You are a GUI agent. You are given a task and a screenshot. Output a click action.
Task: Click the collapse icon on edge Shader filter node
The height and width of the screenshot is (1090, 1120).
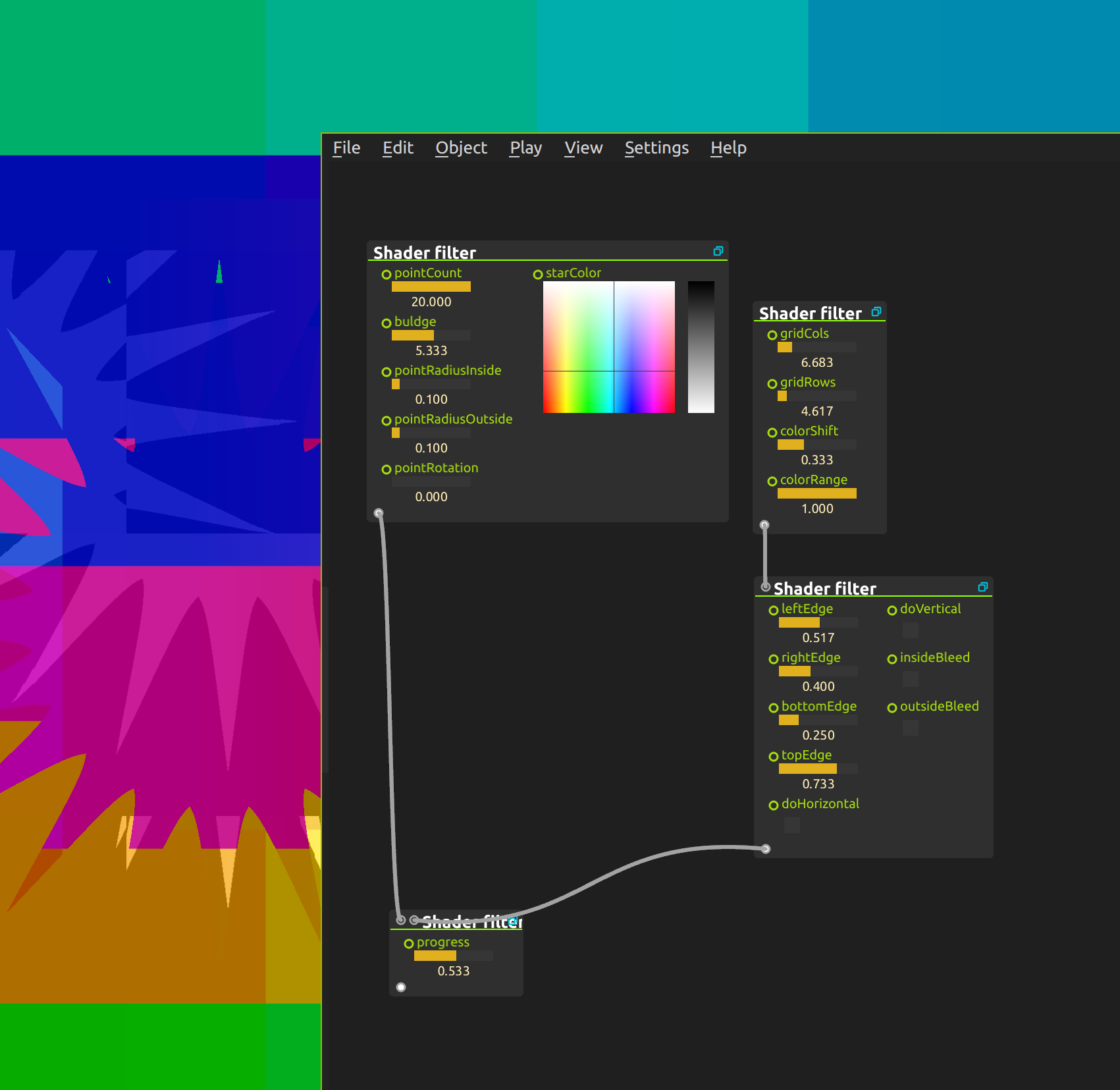coord(982,587)
